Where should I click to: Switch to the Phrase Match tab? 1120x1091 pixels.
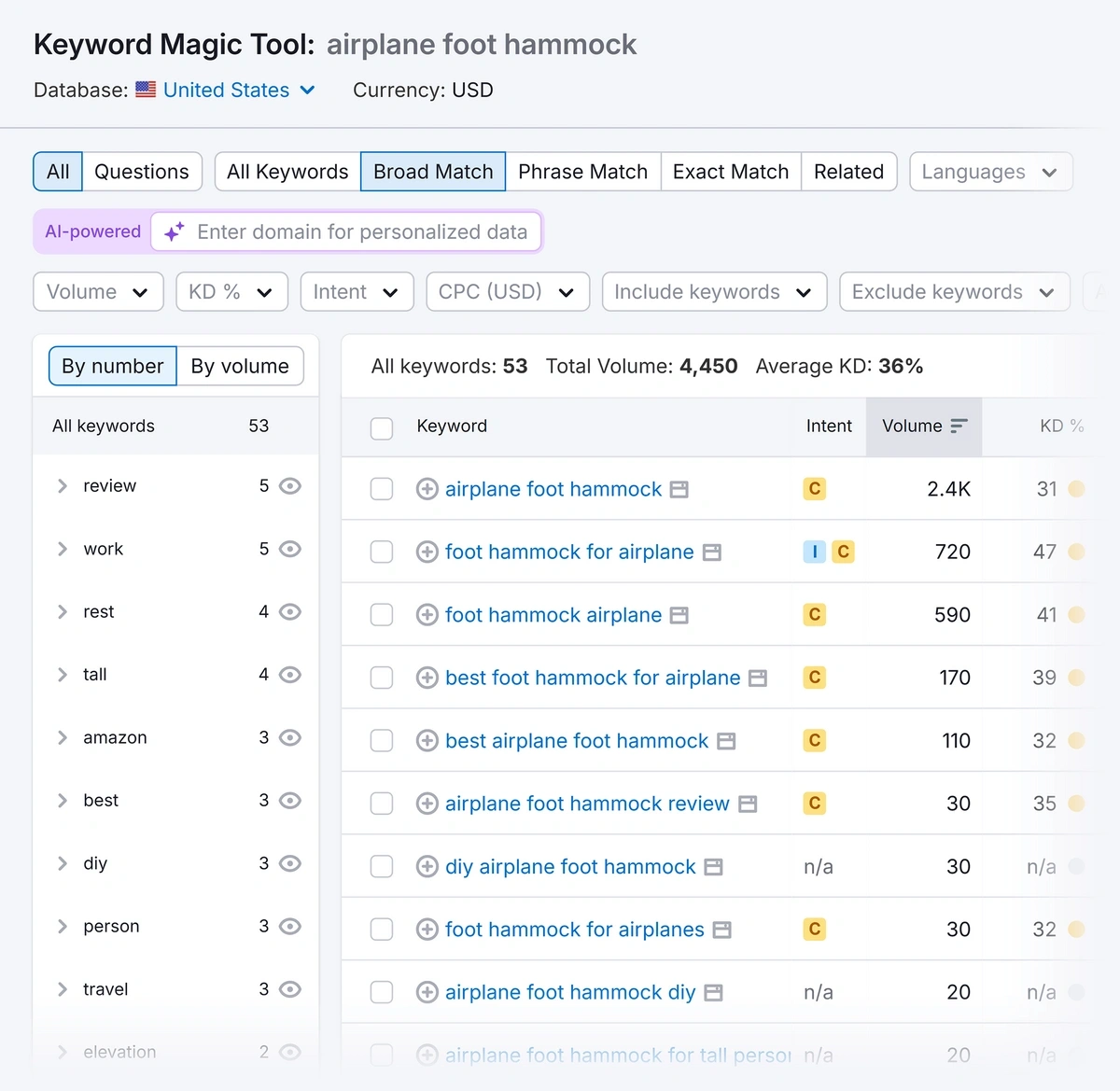click(582, 172)
